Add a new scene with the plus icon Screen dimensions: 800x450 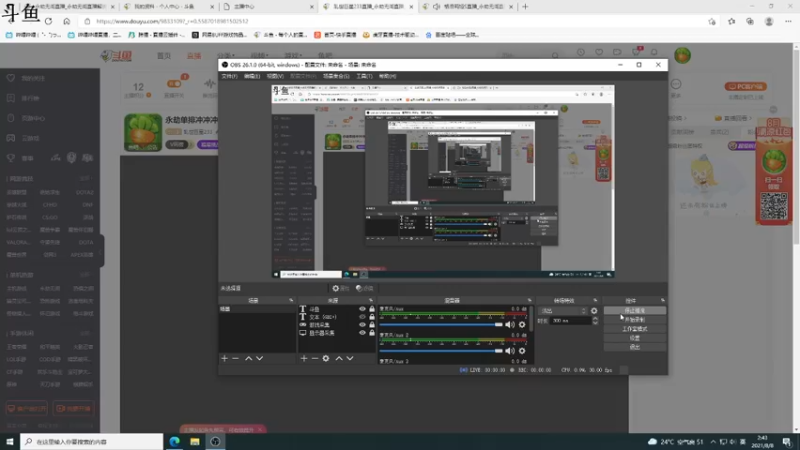click(x=224, y=358)
